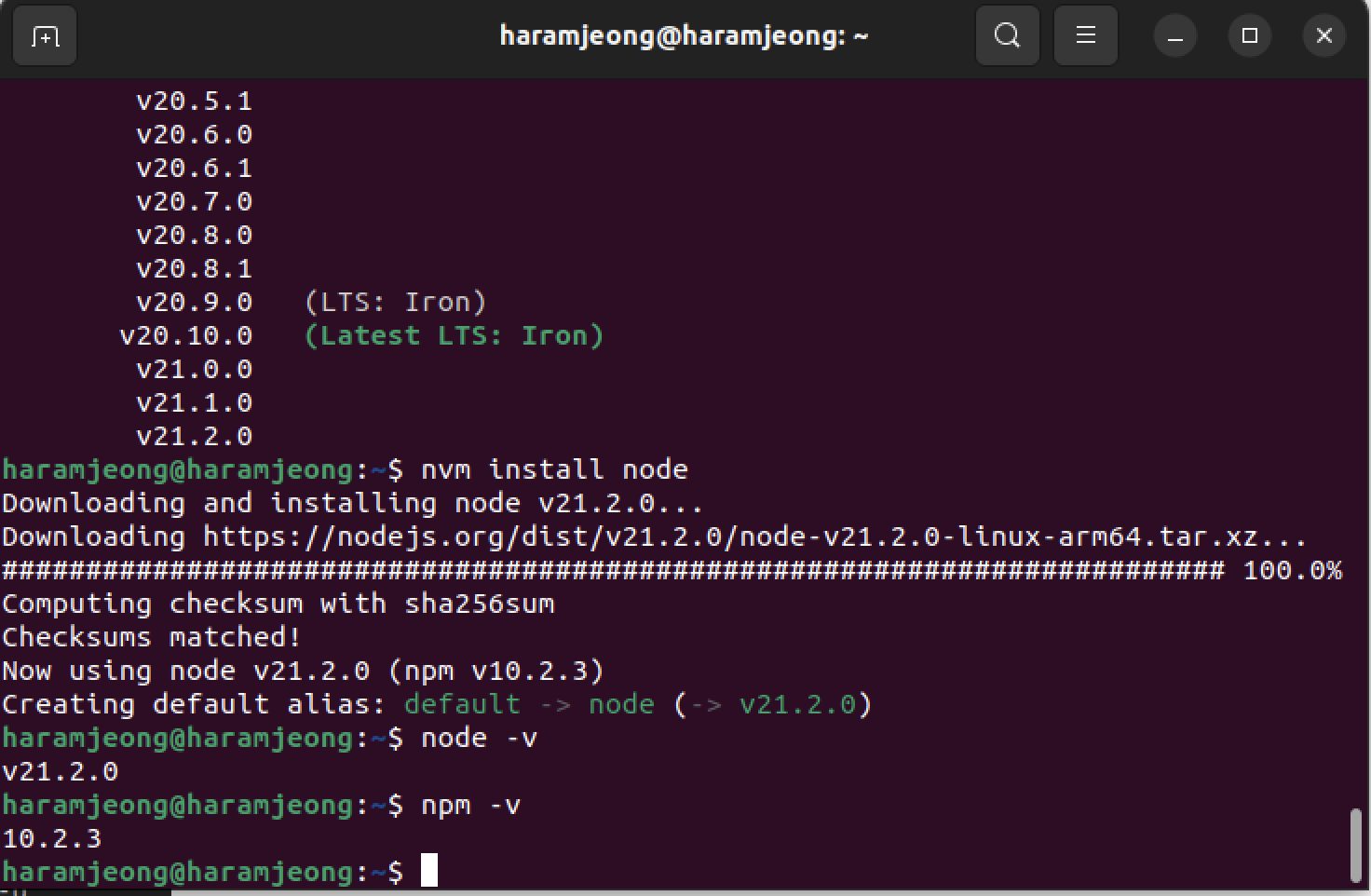
Task: Click version v20.9.0 in the list
Action: [195, 302]
